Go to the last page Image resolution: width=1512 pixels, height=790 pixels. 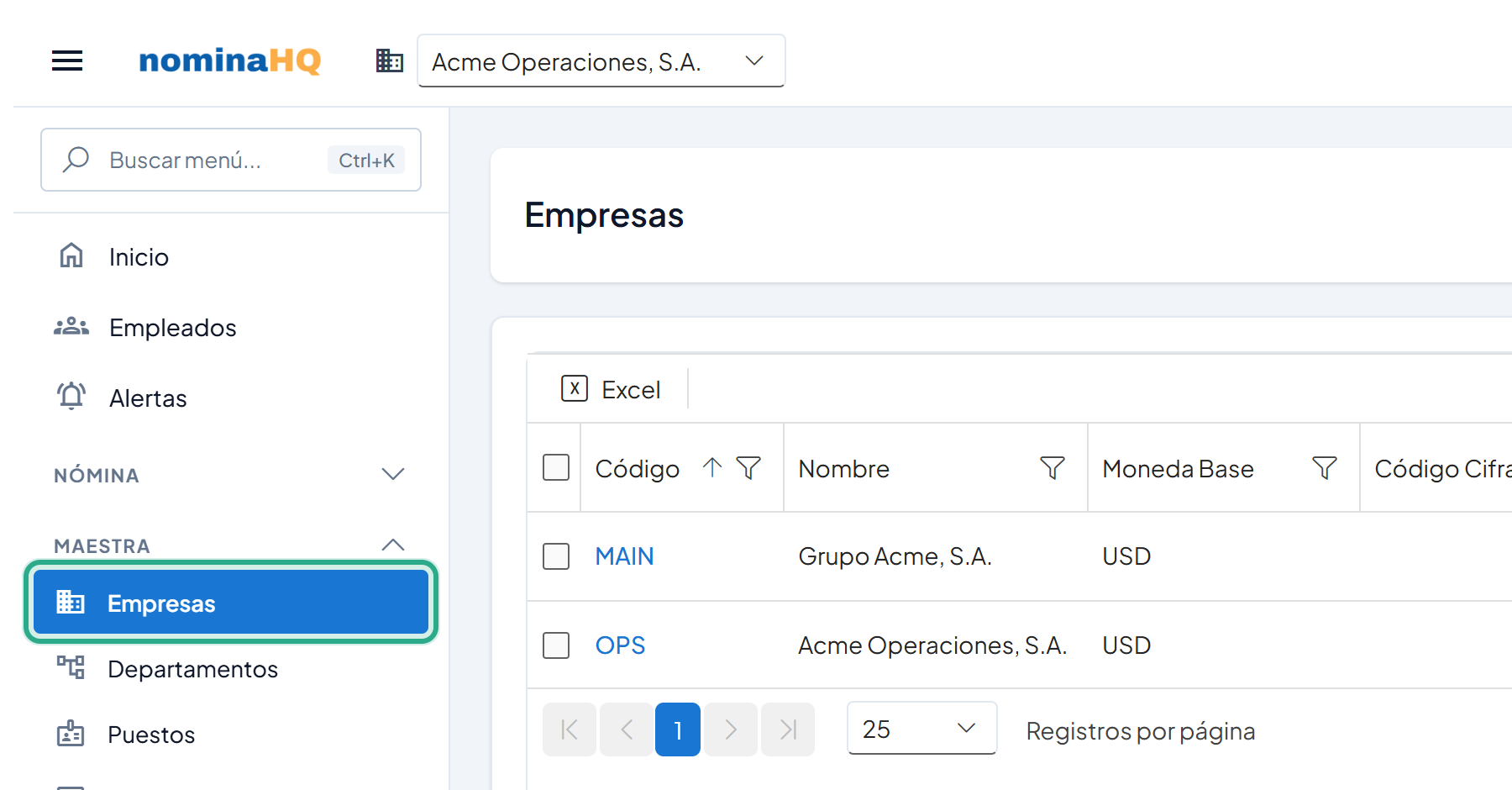(x=788, y=729)
